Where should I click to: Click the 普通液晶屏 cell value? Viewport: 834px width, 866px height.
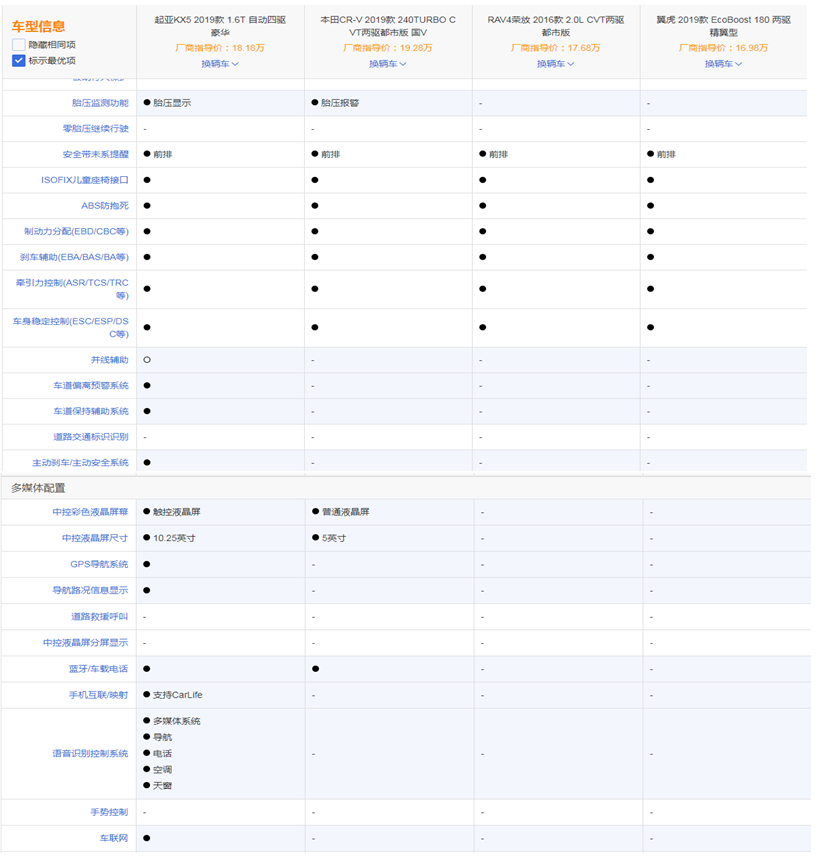pos(346,513)
